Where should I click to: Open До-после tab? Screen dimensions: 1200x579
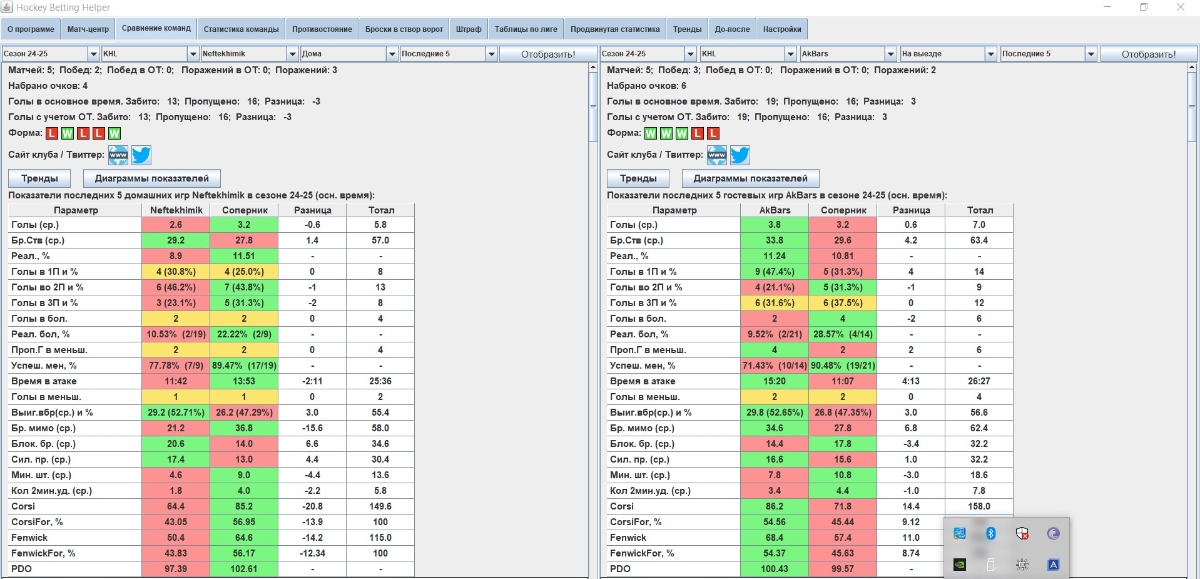[732, 29]
